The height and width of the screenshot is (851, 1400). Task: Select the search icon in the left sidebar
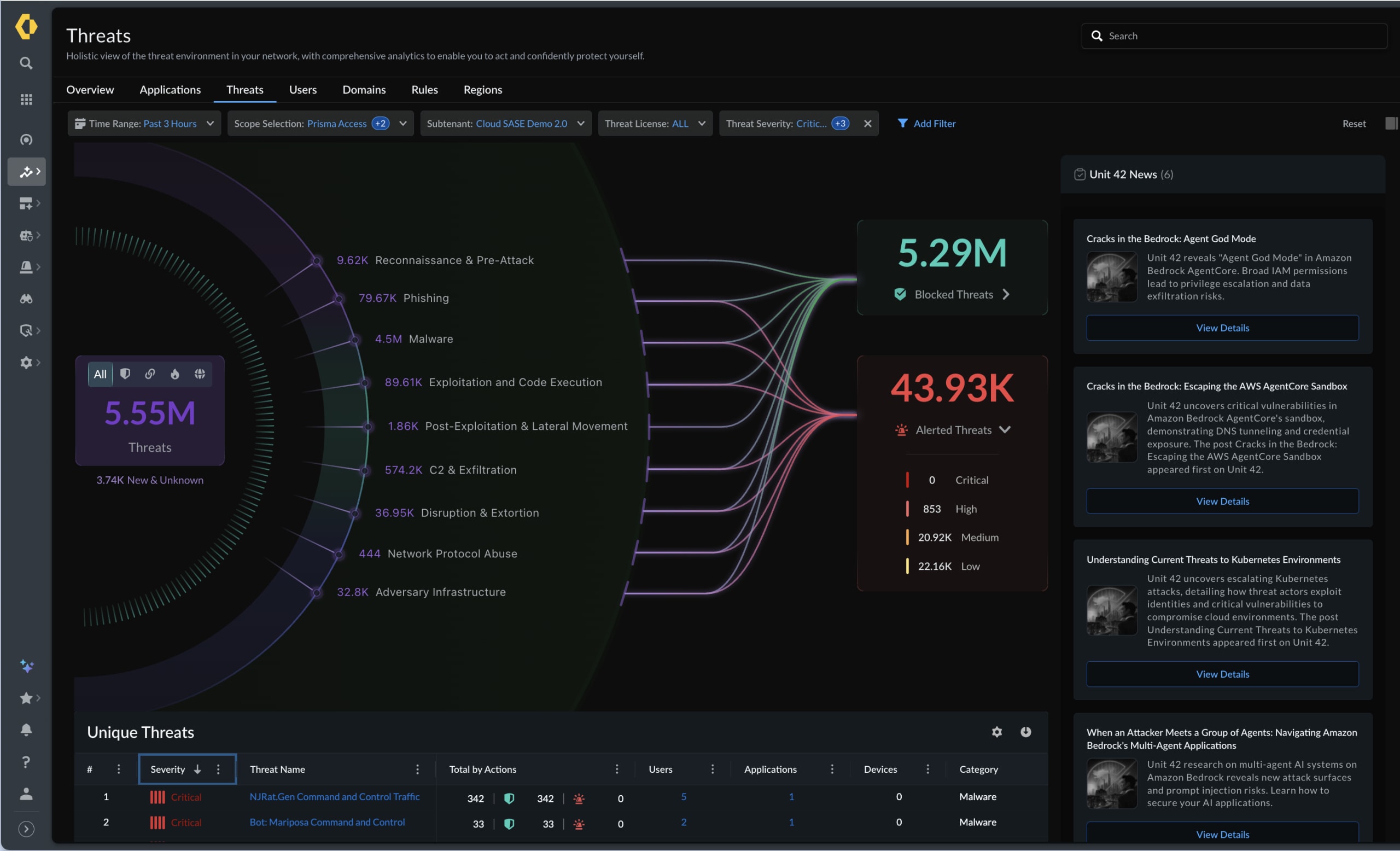click(26, 63)
